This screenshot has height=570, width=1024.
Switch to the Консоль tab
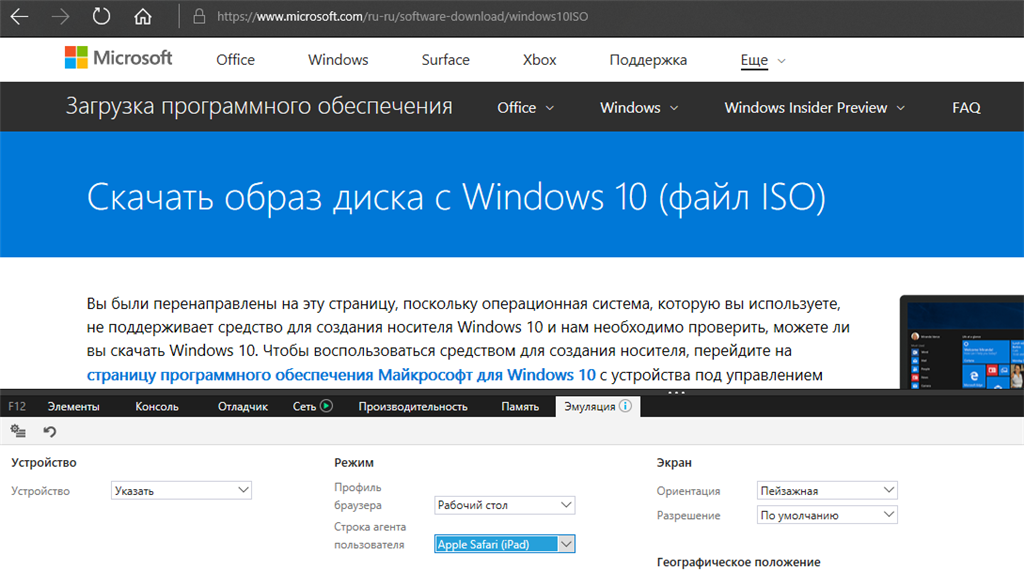tap(157, 406)
